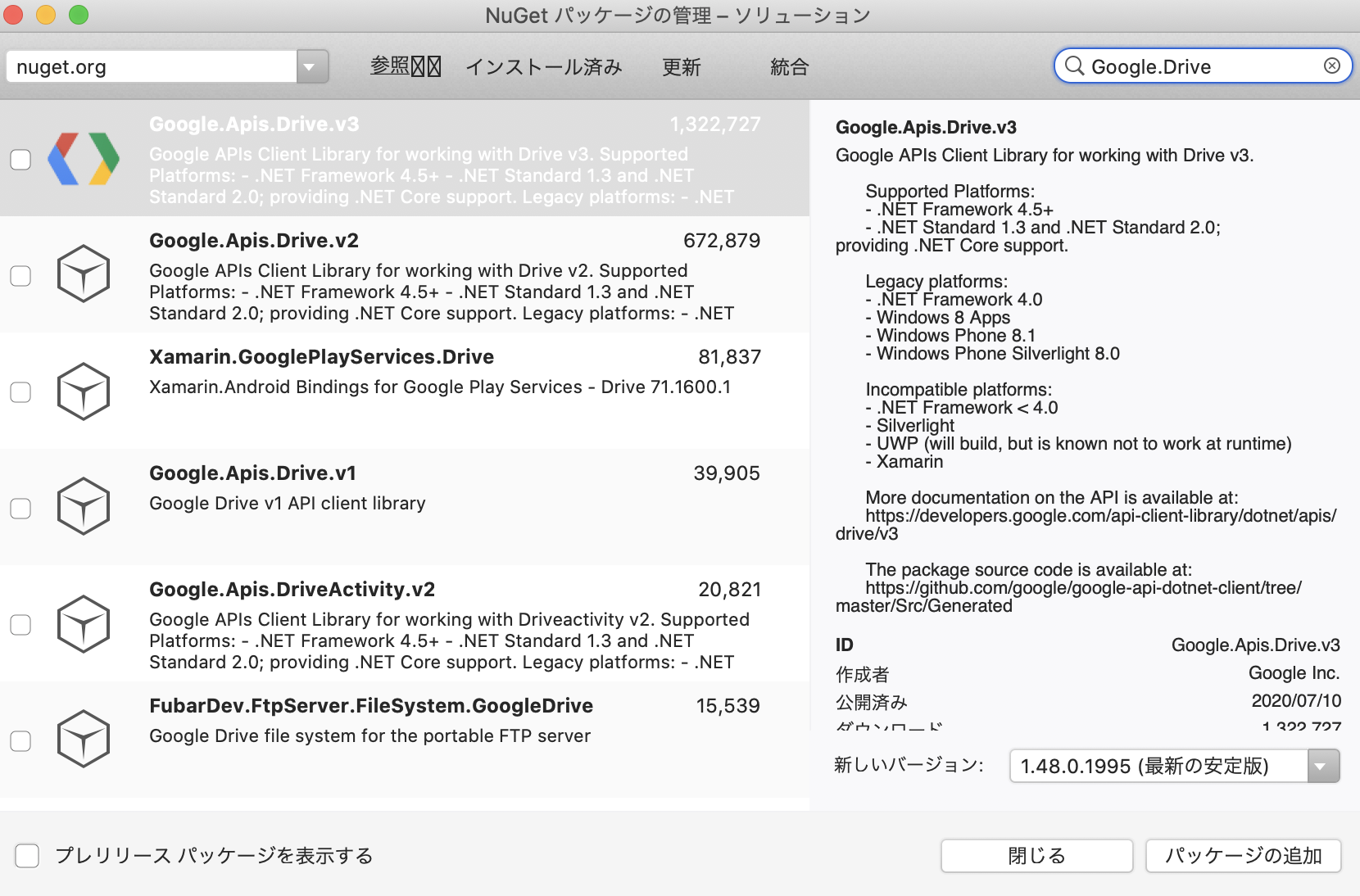This screenshot has height=896, width=1360.
Task: Click the Google.Apis.Drive.v2 package cube icon
Action: (84, 274)
